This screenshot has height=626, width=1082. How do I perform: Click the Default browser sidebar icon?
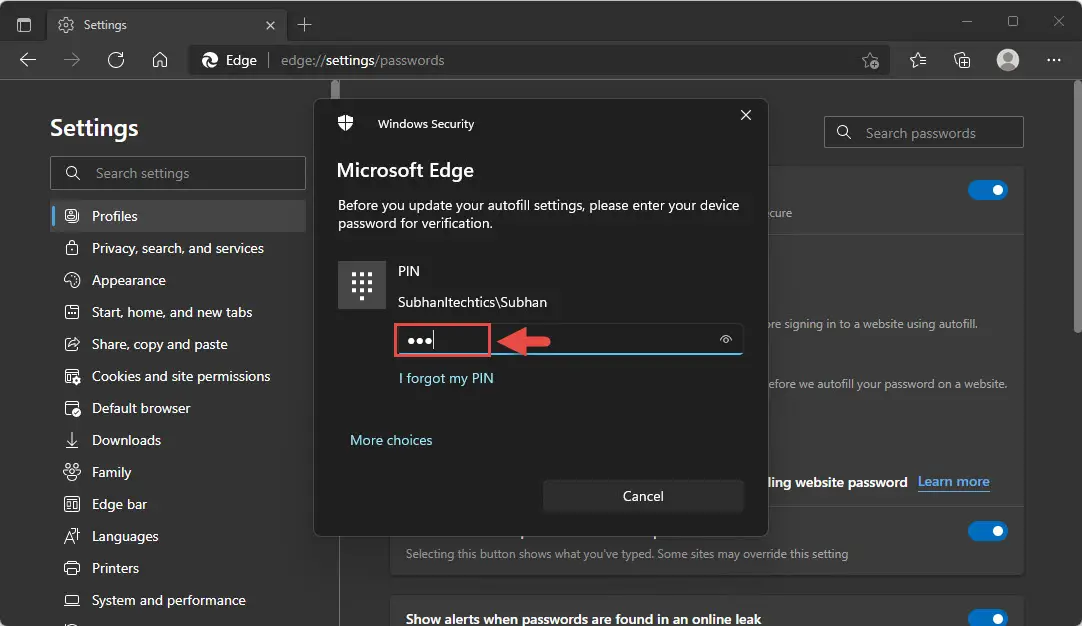[72, 408]
